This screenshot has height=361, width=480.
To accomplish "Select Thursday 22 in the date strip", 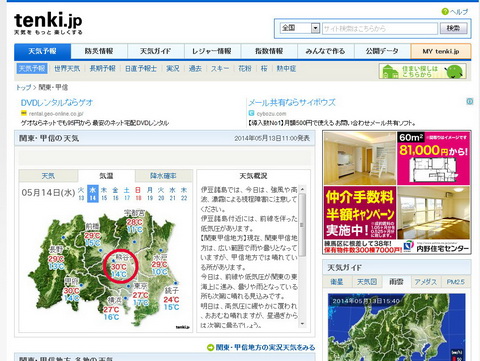I will pyautogui.click(x=184, y=194).
